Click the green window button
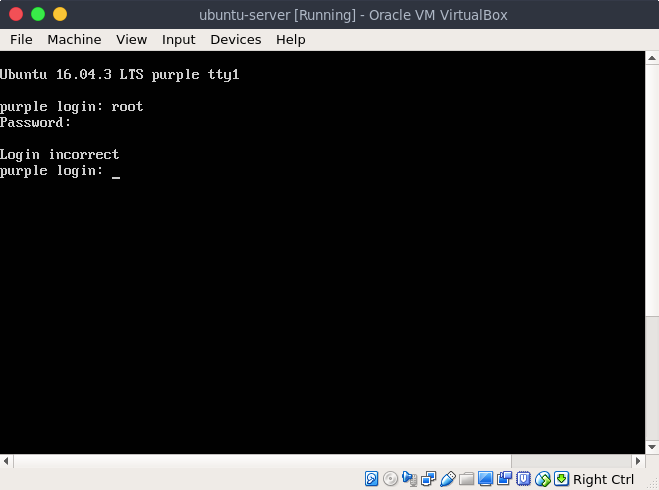Screen dimensions: 659x490 tap(38, 14)
